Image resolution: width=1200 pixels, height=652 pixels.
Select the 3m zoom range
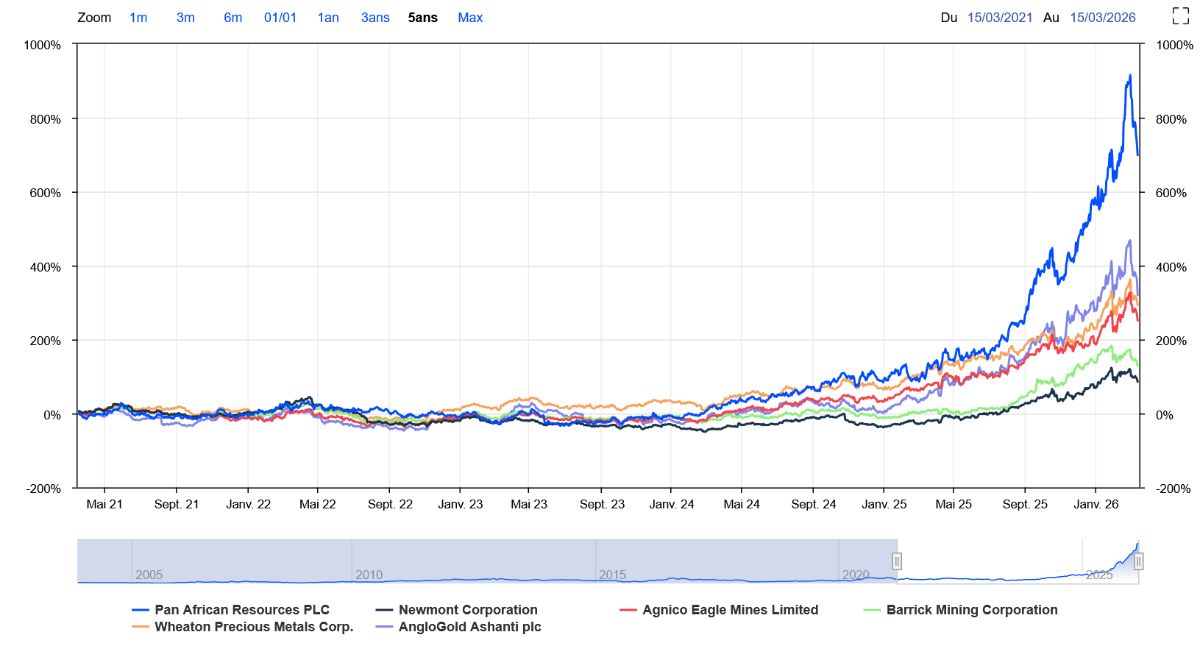pyautogui.click(x=185, y=17)
